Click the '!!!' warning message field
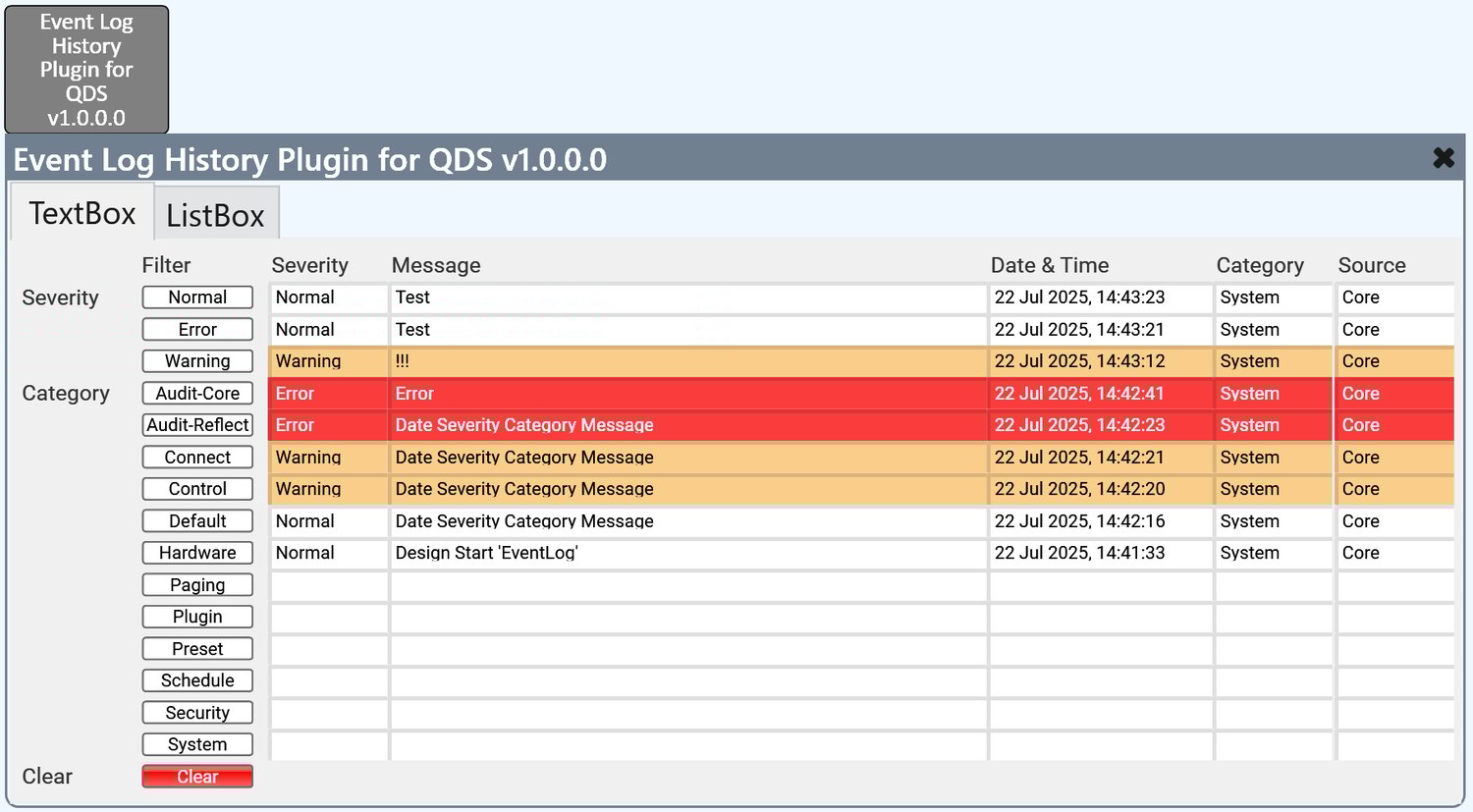 pyautogui.click(x=687, y=361)
